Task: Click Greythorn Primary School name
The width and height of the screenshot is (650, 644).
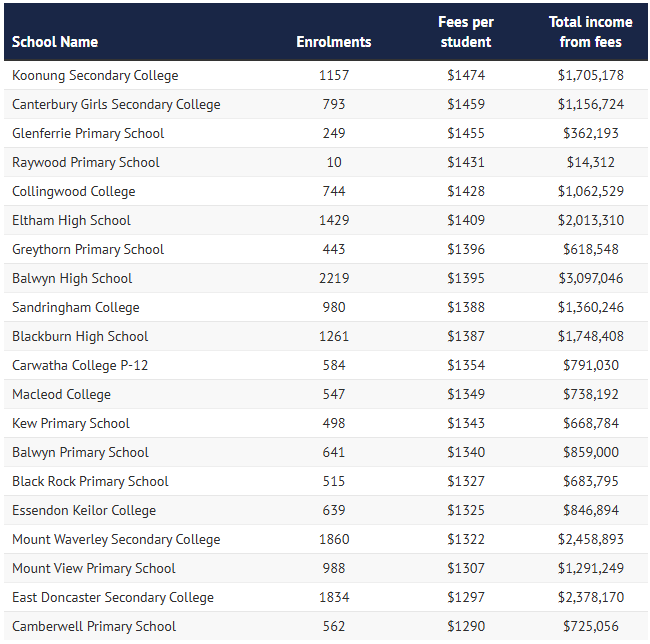Action: click(88, 249)
